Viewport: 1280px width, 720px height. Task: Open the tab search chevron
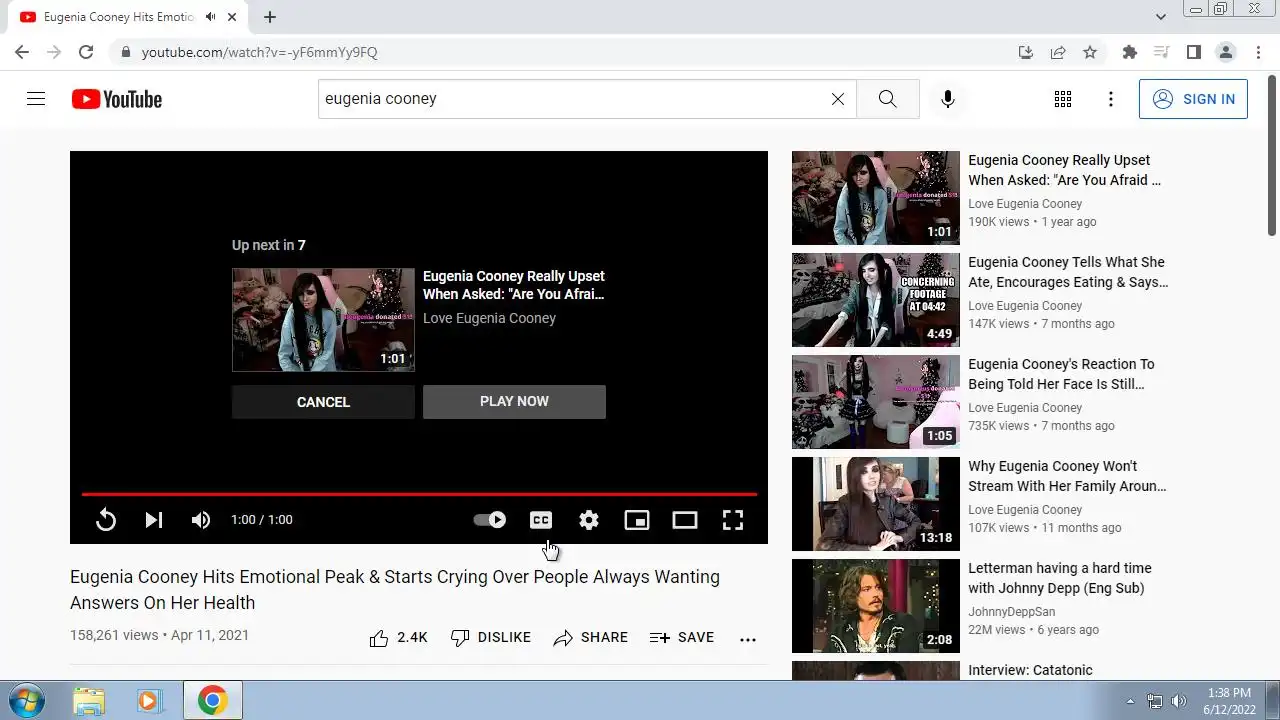click(1161, 17)
